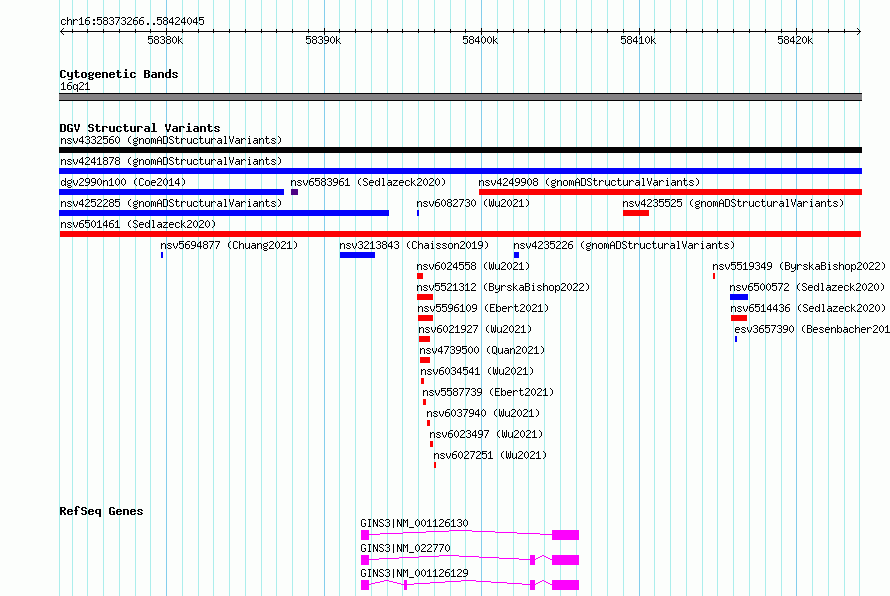Open the nsv4332560 (gnomADStructuralVariants) label
Viewport: 890px width, 596px height.
pyautogui.click(x=171, y=140)
